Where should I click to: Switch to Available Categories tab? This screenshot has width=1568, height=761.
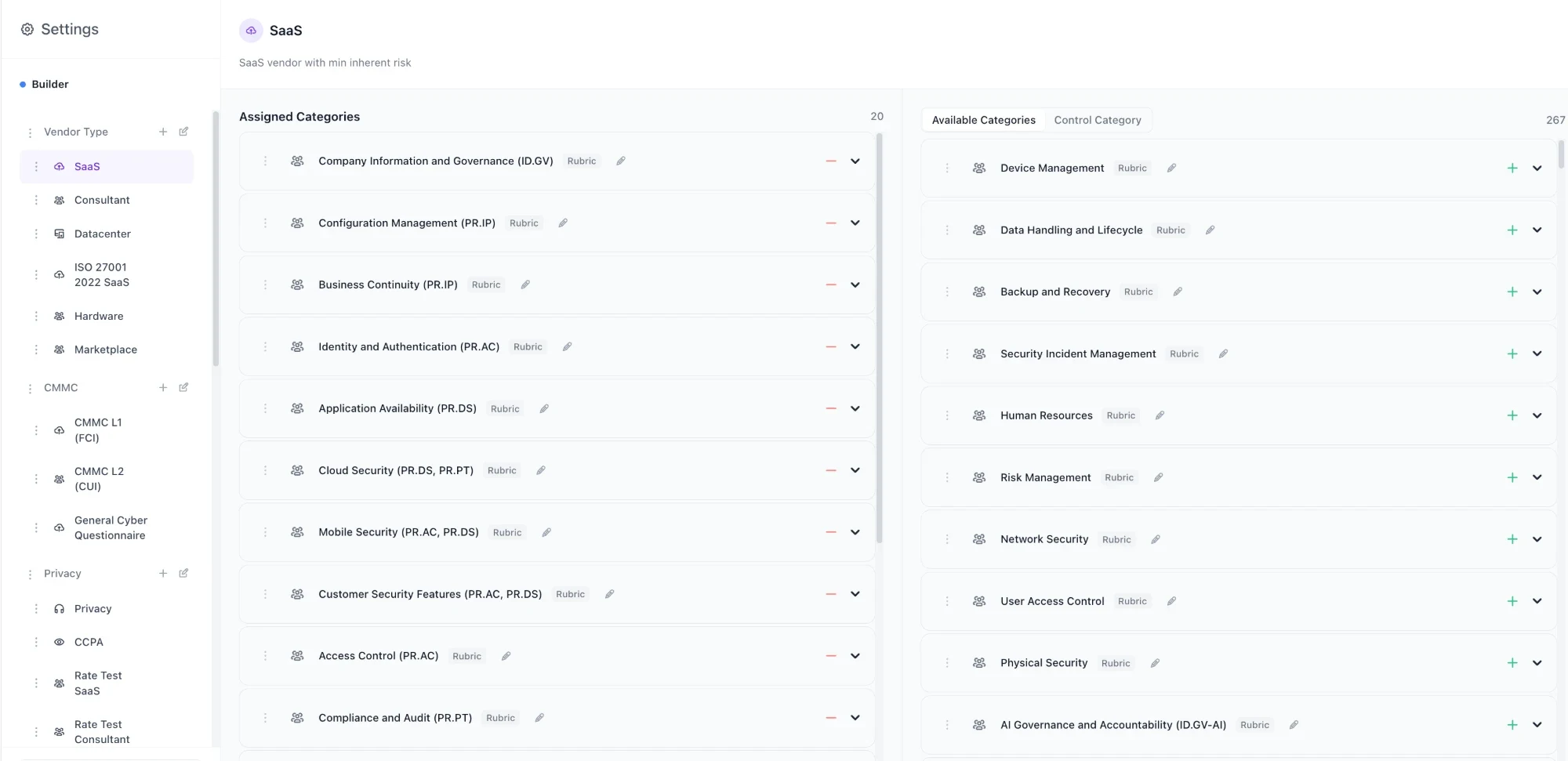coord(983,120)
